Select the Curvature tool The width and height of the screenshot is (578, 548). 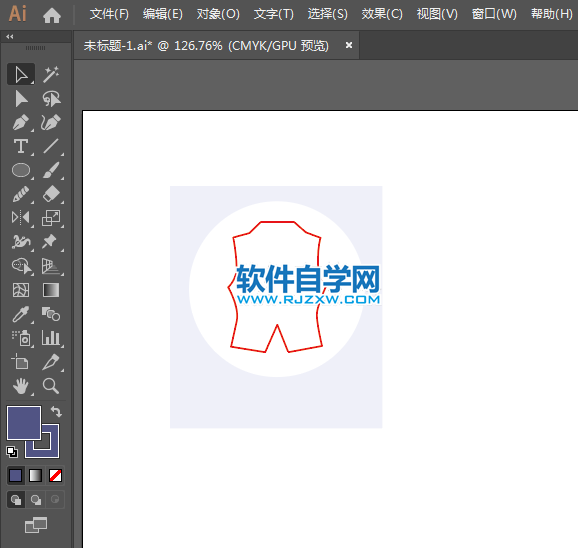click(x=51, y=123)
